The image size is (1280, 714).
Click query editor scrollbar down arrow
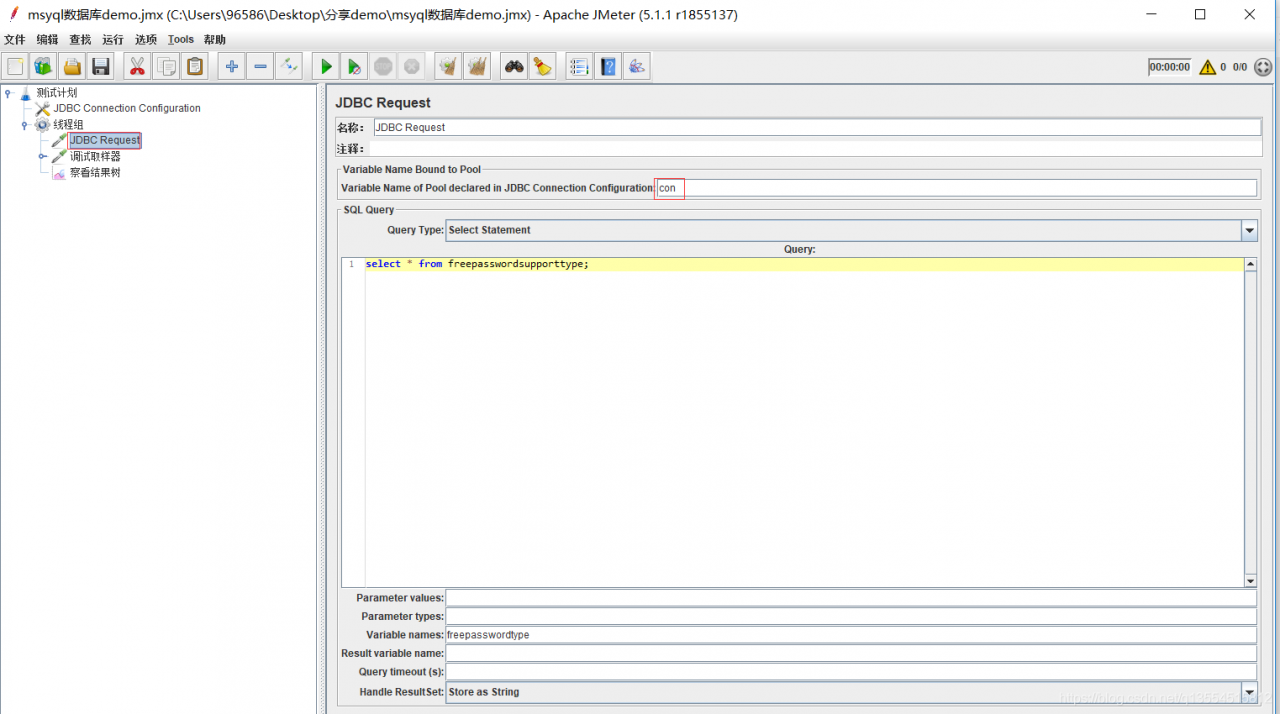[1250, 581]
